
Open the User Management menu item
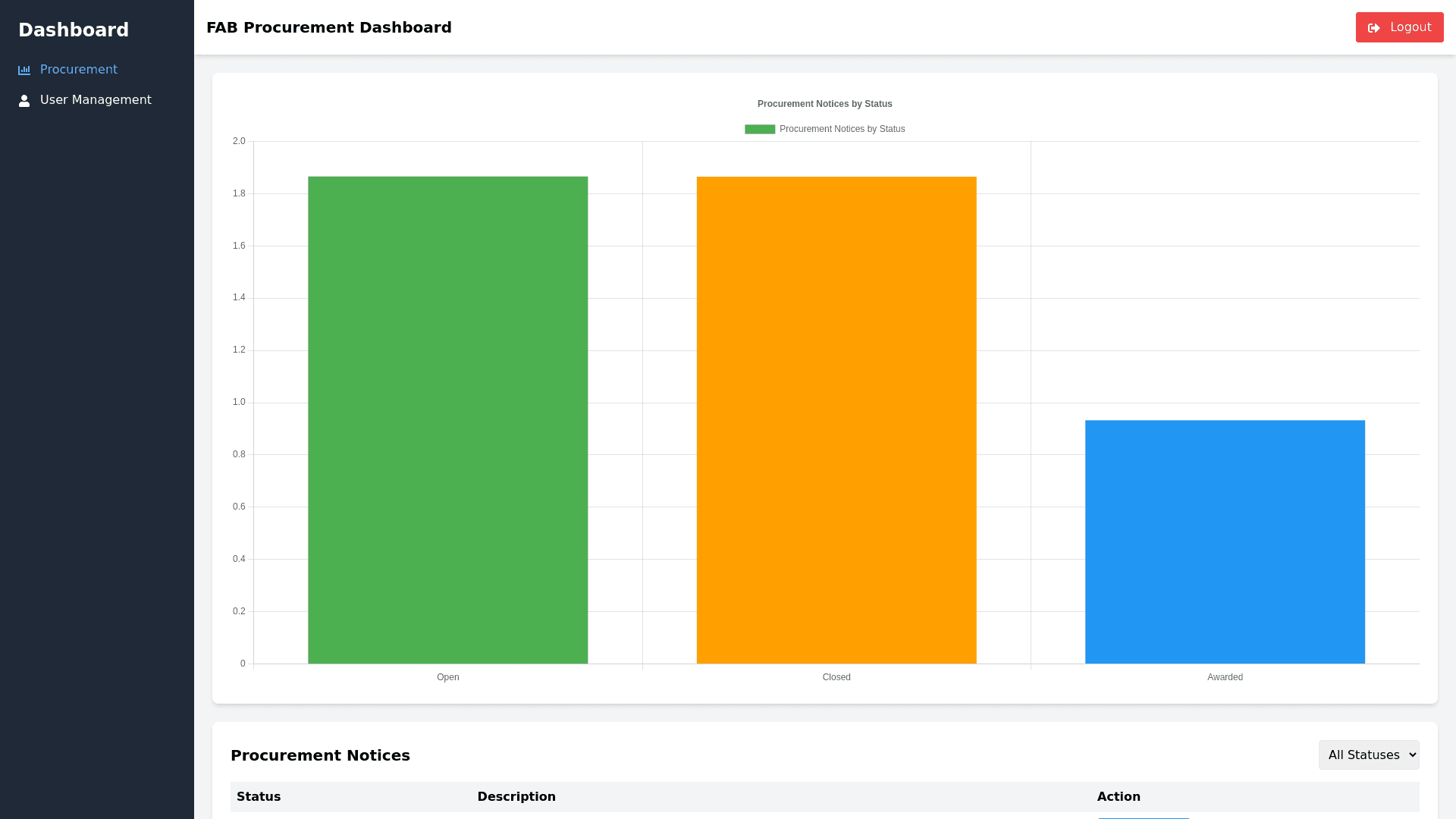pyautogui.click(x=96, y=100)
